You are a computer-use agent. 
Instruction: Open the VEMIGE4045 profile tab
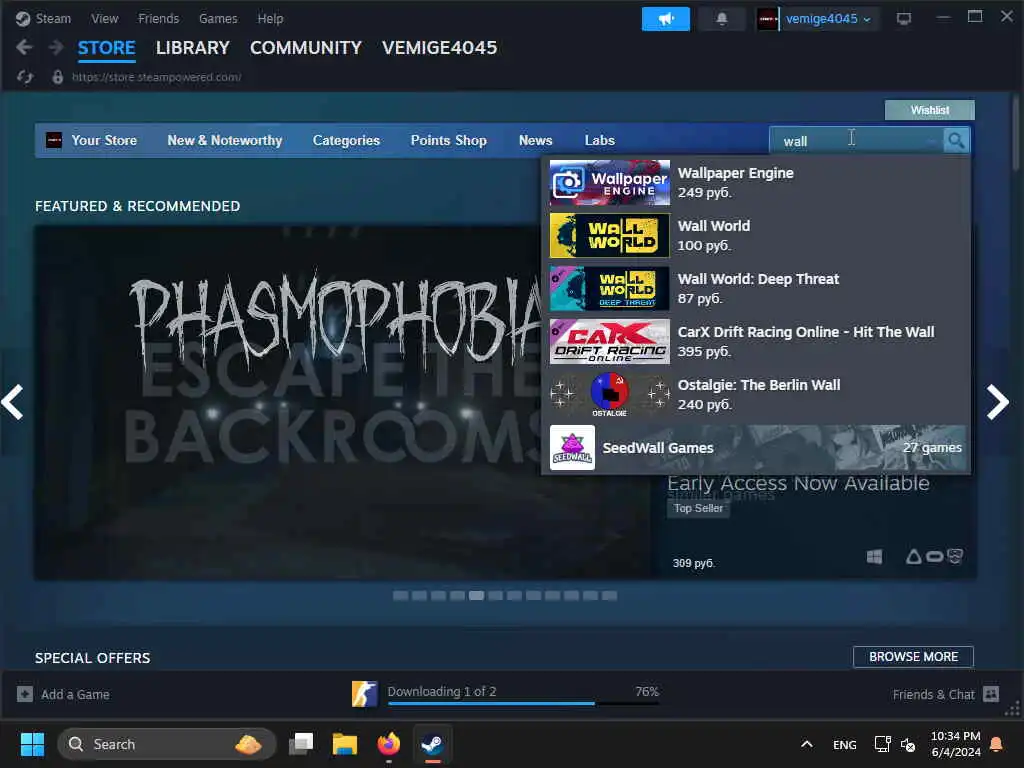(440, 48)
